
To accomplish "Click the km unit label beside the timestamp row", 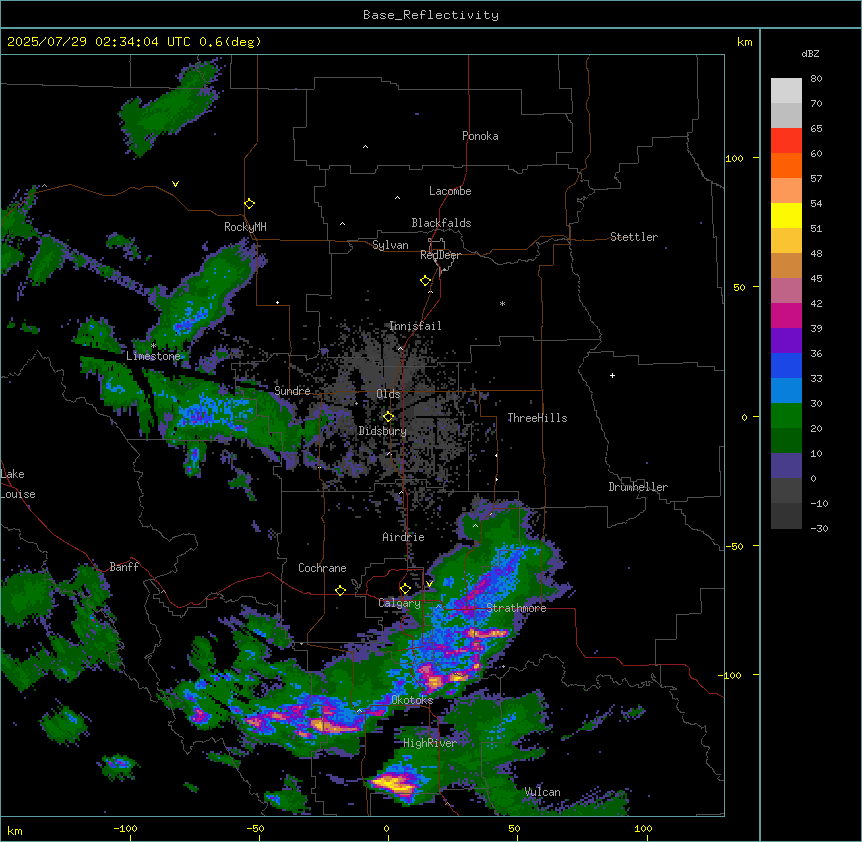I will pos(744,42).
